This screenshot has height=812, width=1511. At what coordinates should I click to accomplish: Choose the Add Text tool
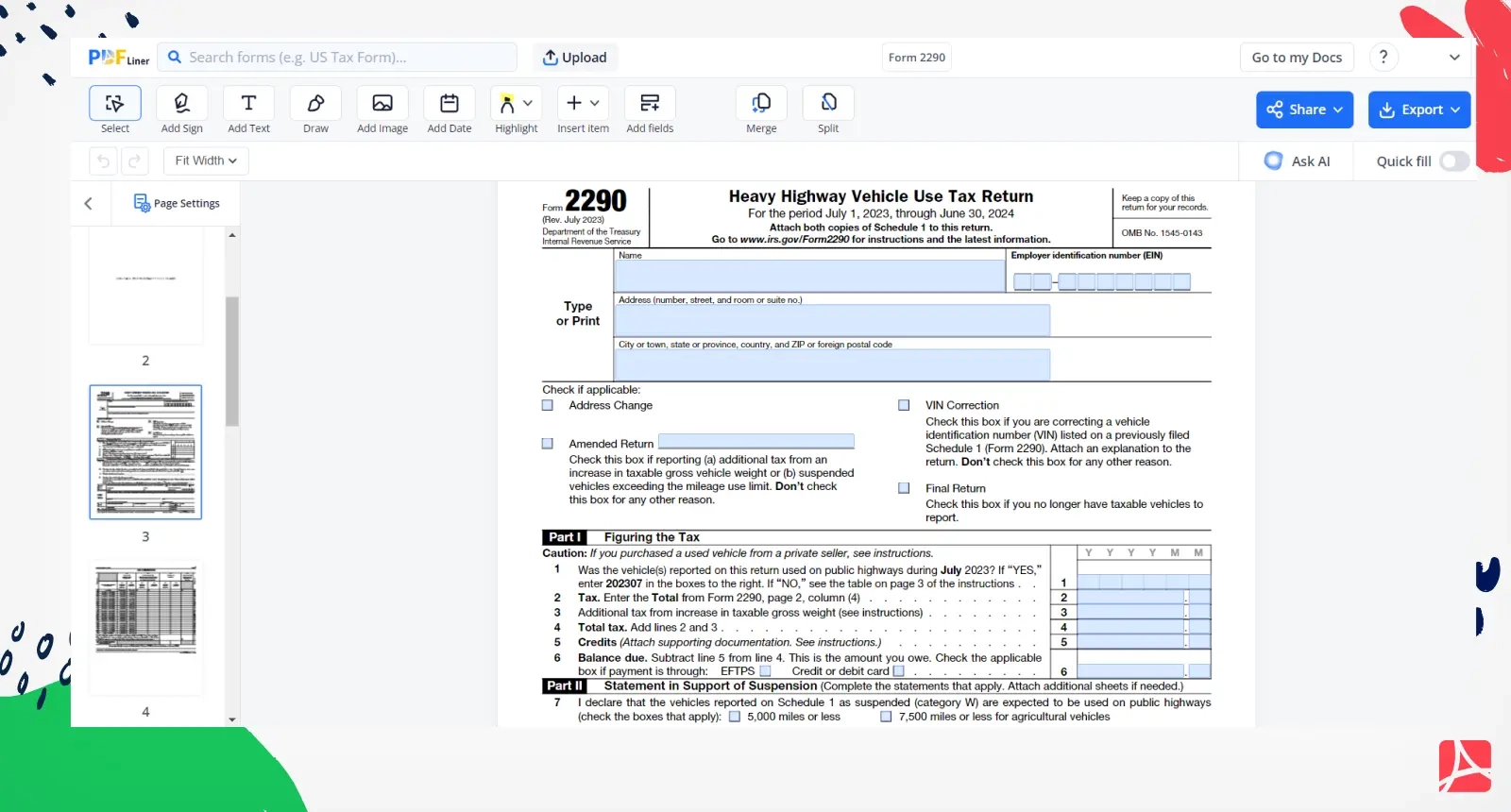pos(248,104)
